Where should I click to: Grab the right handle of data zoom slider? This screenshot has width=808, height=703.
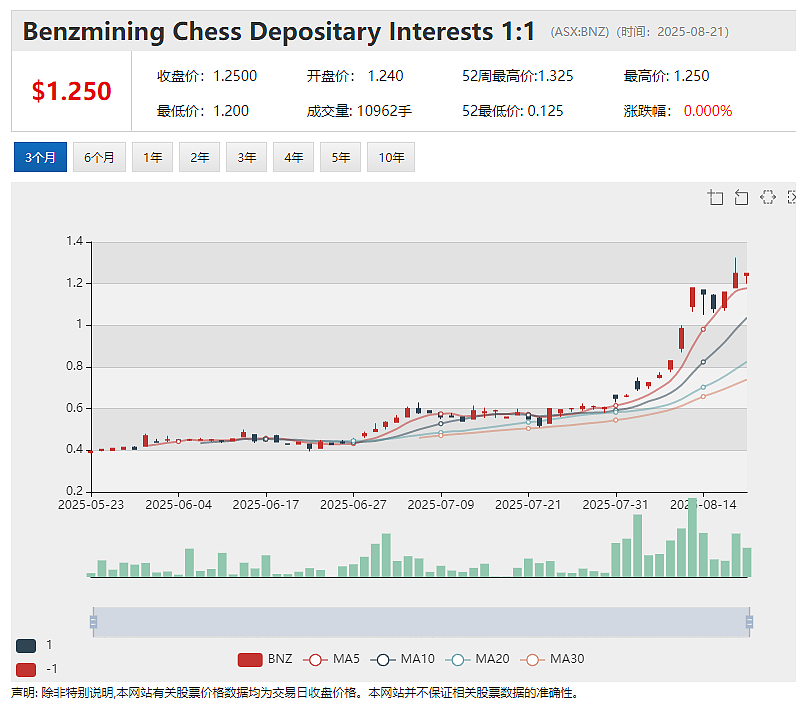click(749, 622)
